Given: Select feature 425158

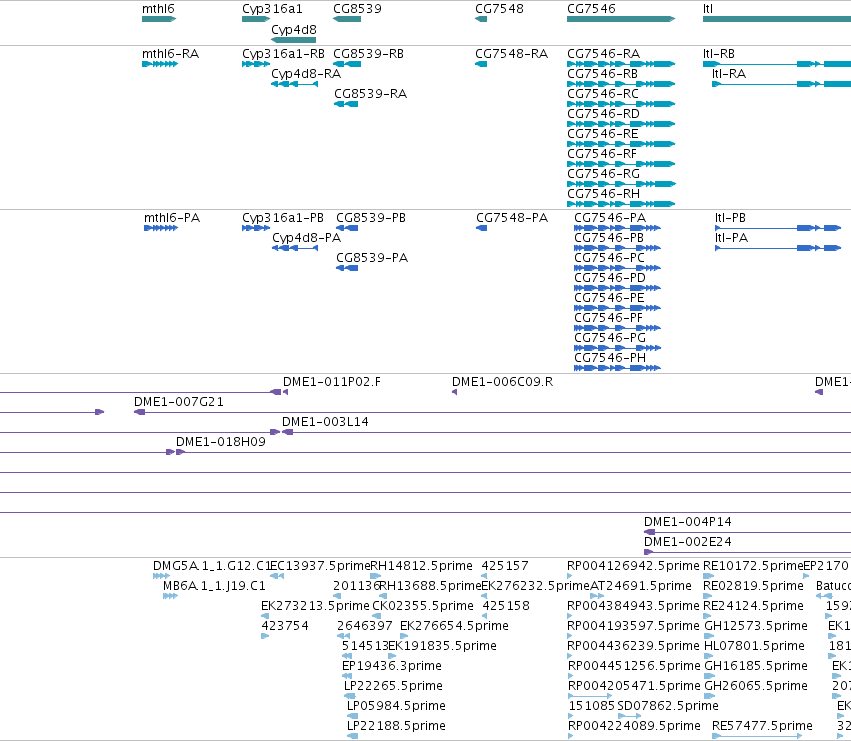Looking at the screenshot, I should click(485, 616).
